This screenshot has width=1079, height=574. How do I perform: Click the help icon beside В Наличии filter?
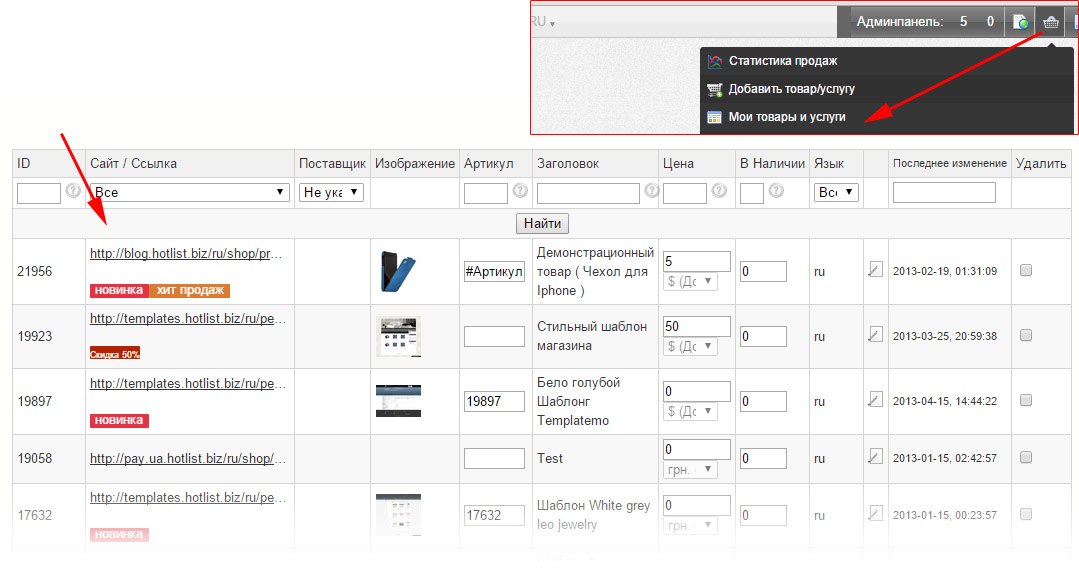coord(776,191)
